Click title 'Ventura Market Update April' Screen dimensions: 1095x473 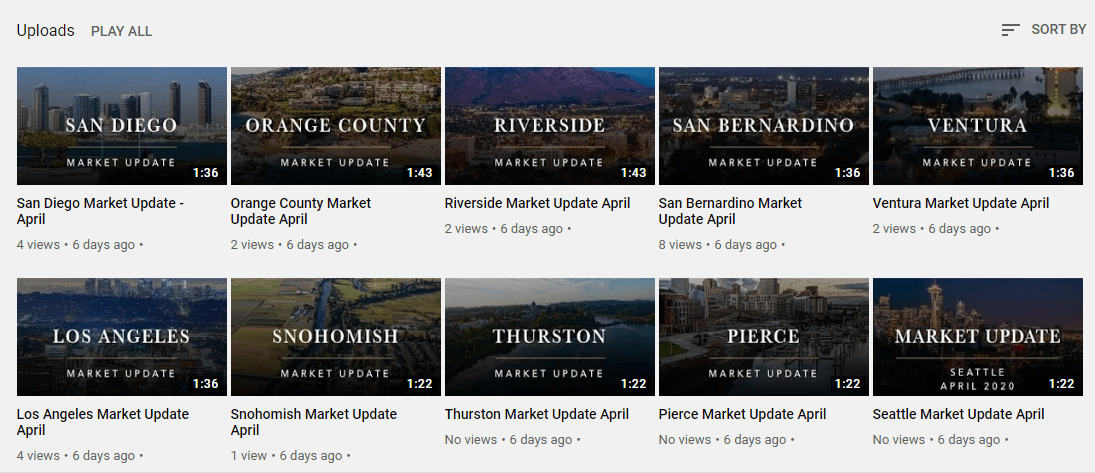pos(960,203)
